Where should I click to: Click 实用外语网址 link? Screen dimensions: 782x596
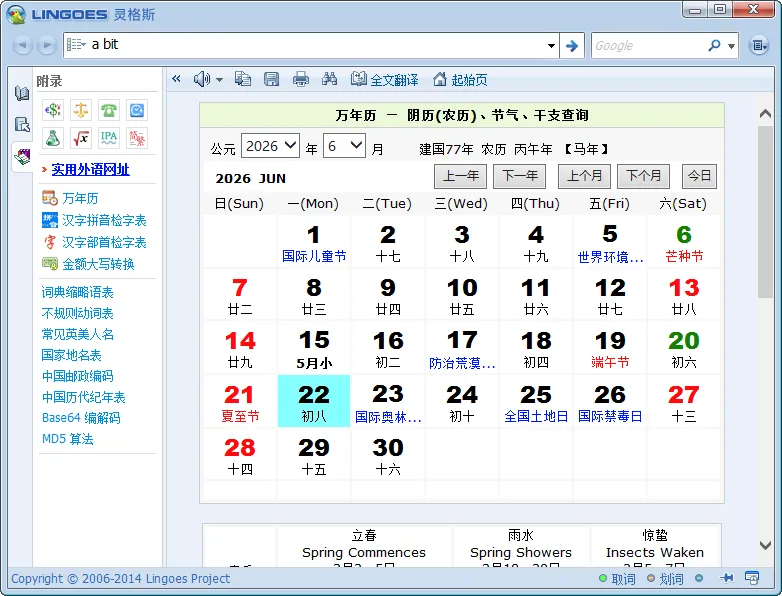coord(90,170)
